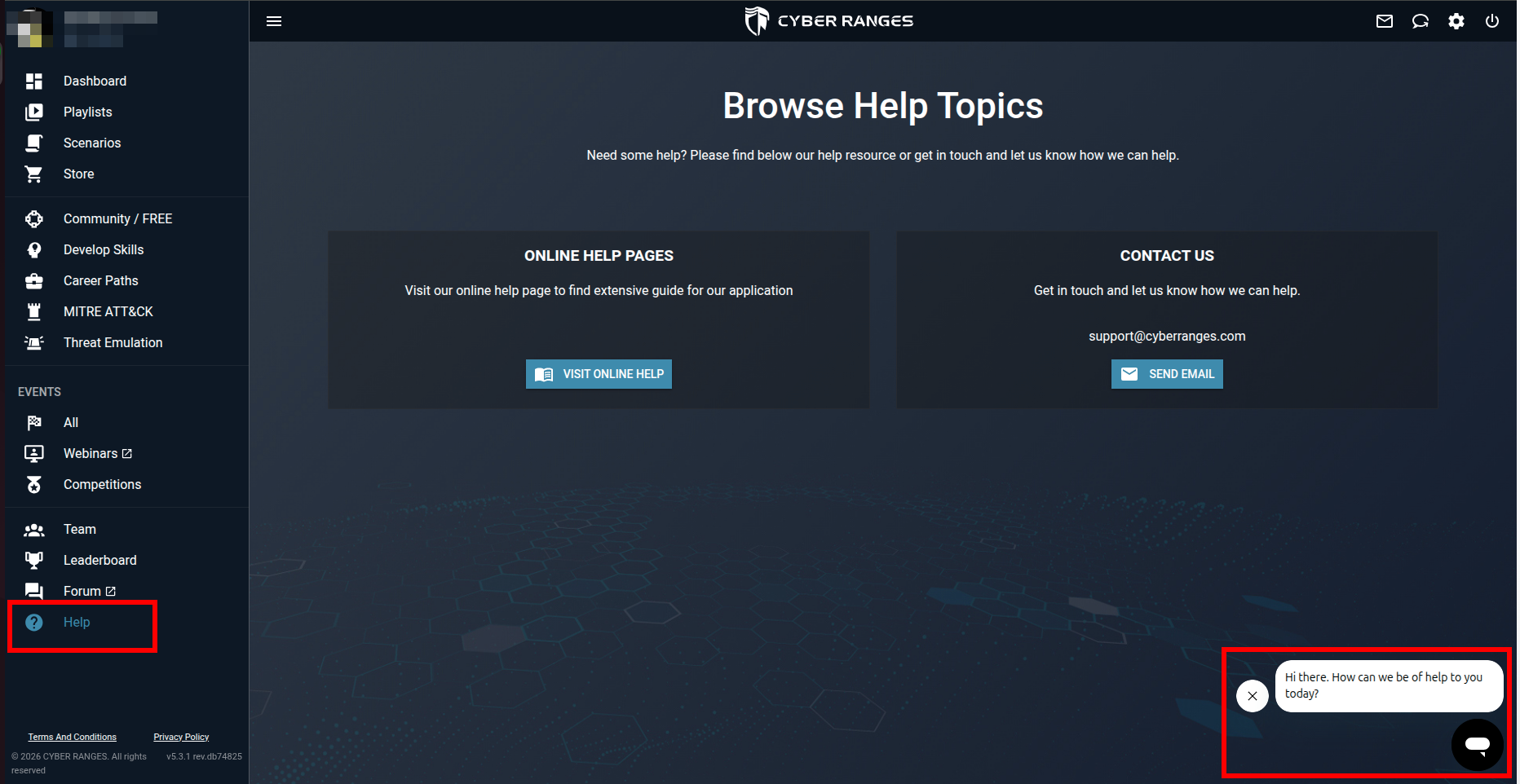Toggle the hamburger sidebar menu
This screenshot has height=784, width=1520.
(274, 21)
